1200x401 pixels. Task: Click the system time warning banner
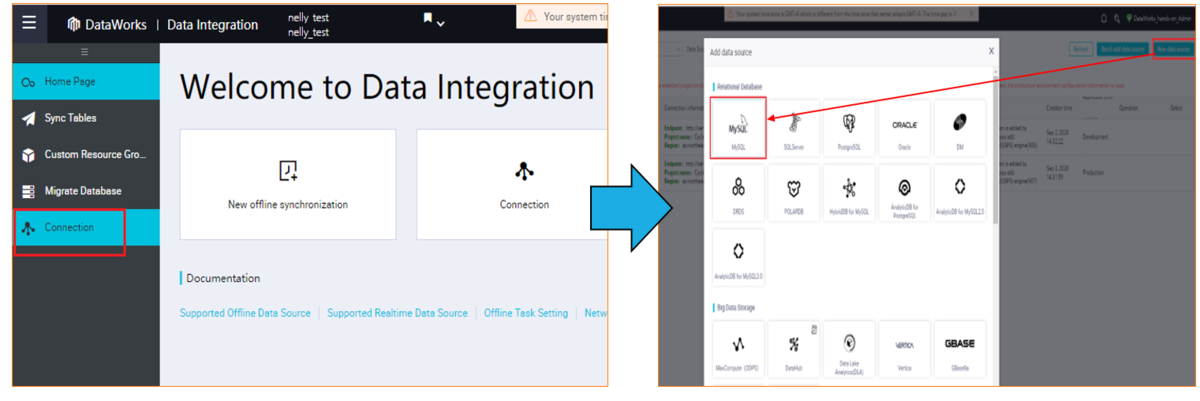[x=563, y=16]
